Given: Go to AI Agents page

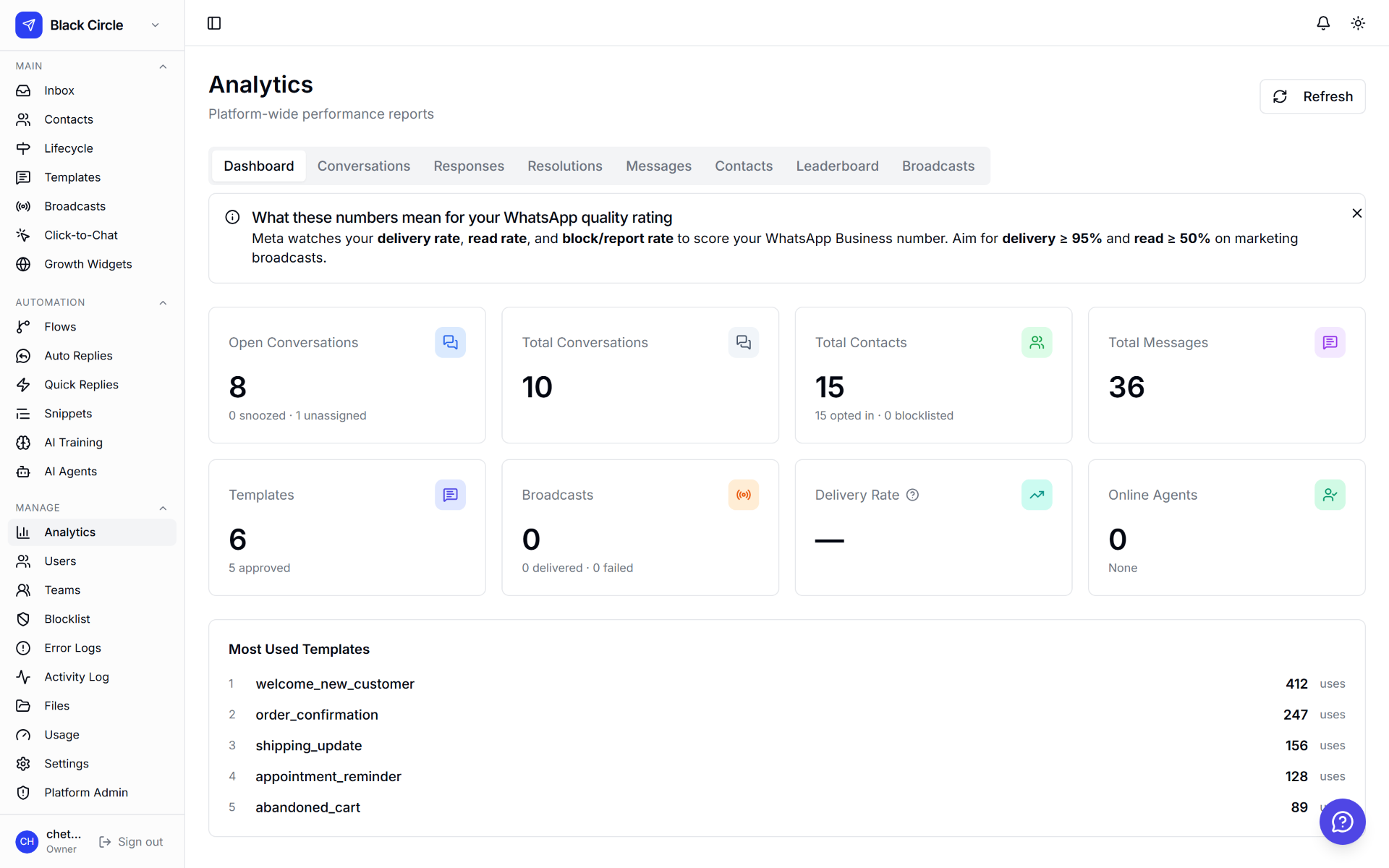Looking at the screenshot, I should [x=92, y=472].
